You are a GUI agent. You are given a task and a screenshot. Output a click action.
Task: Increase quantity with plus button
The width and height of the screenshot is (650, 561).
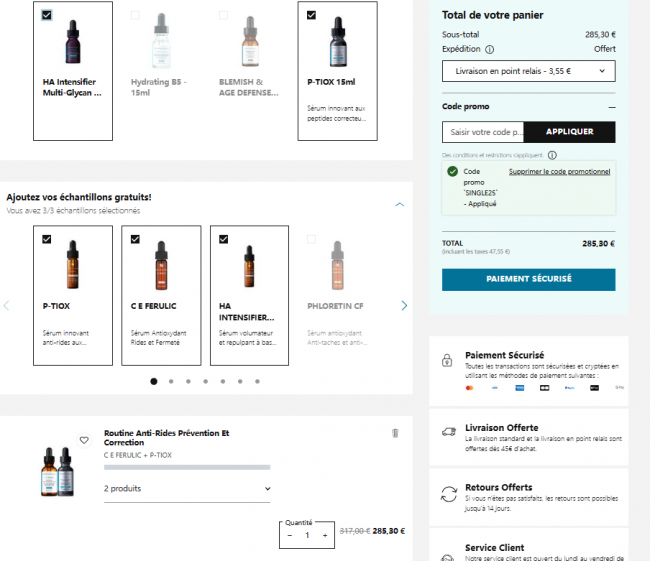point(324,536)
